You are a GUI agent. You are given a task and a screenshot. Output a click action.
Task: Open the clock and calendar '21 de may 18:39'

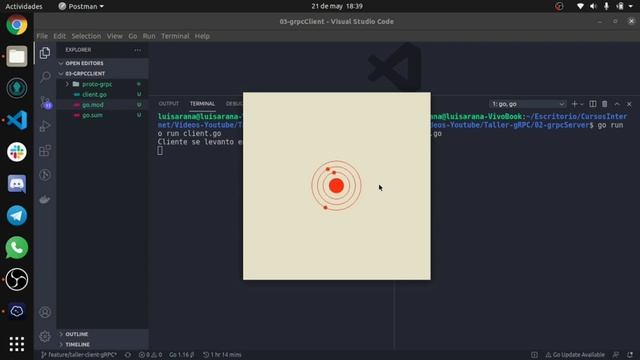coord(337,6)
